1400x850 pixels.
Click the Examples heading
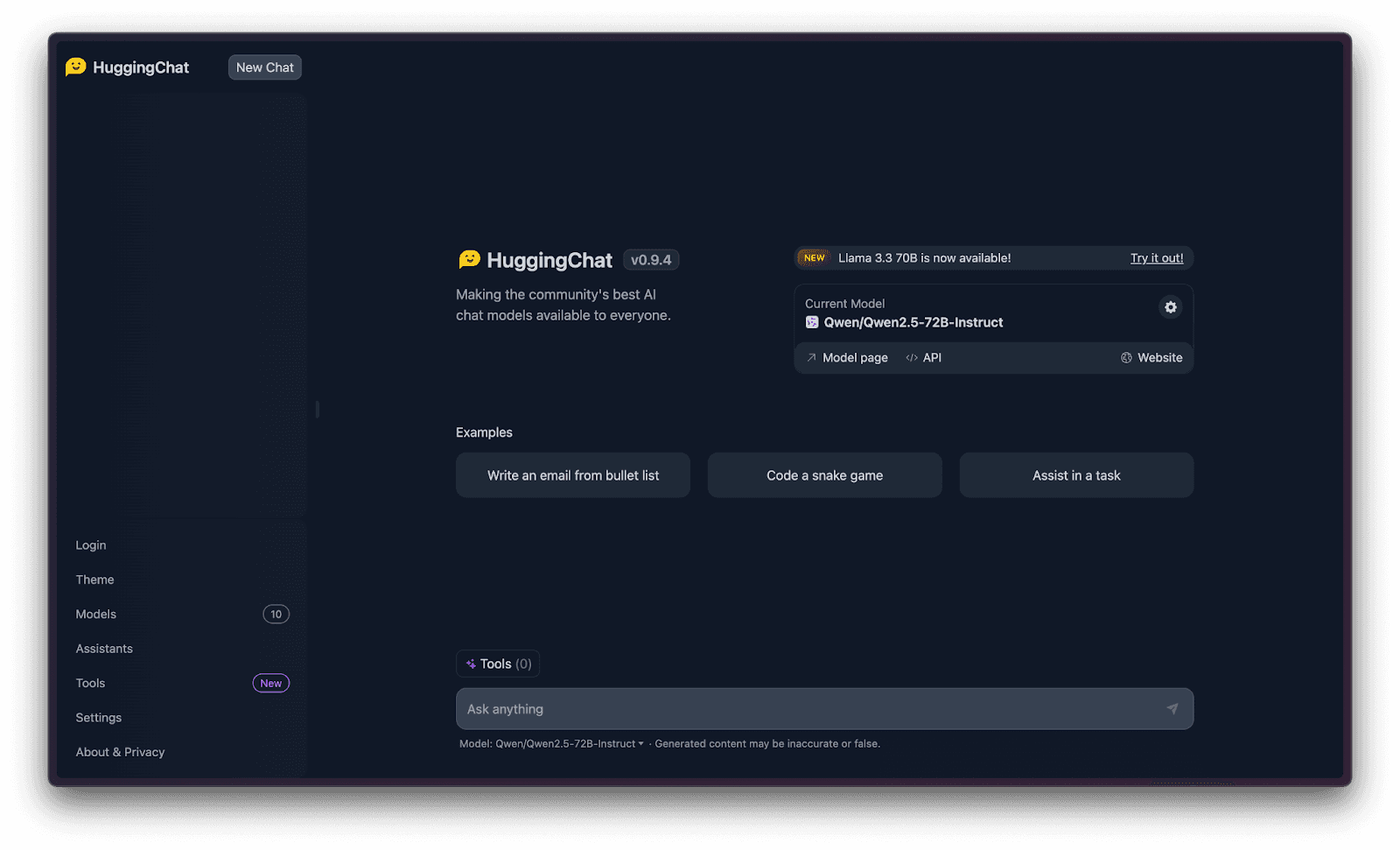click(x=484, y=432)
